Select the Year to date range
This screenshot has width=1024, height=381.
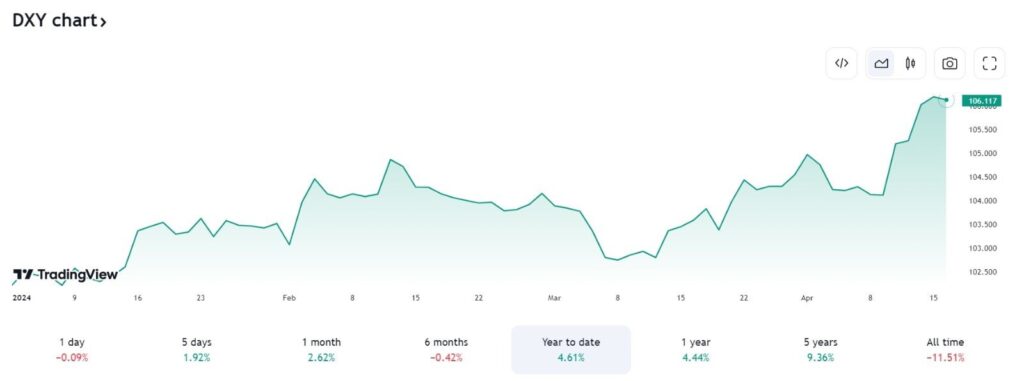point(571,350)
